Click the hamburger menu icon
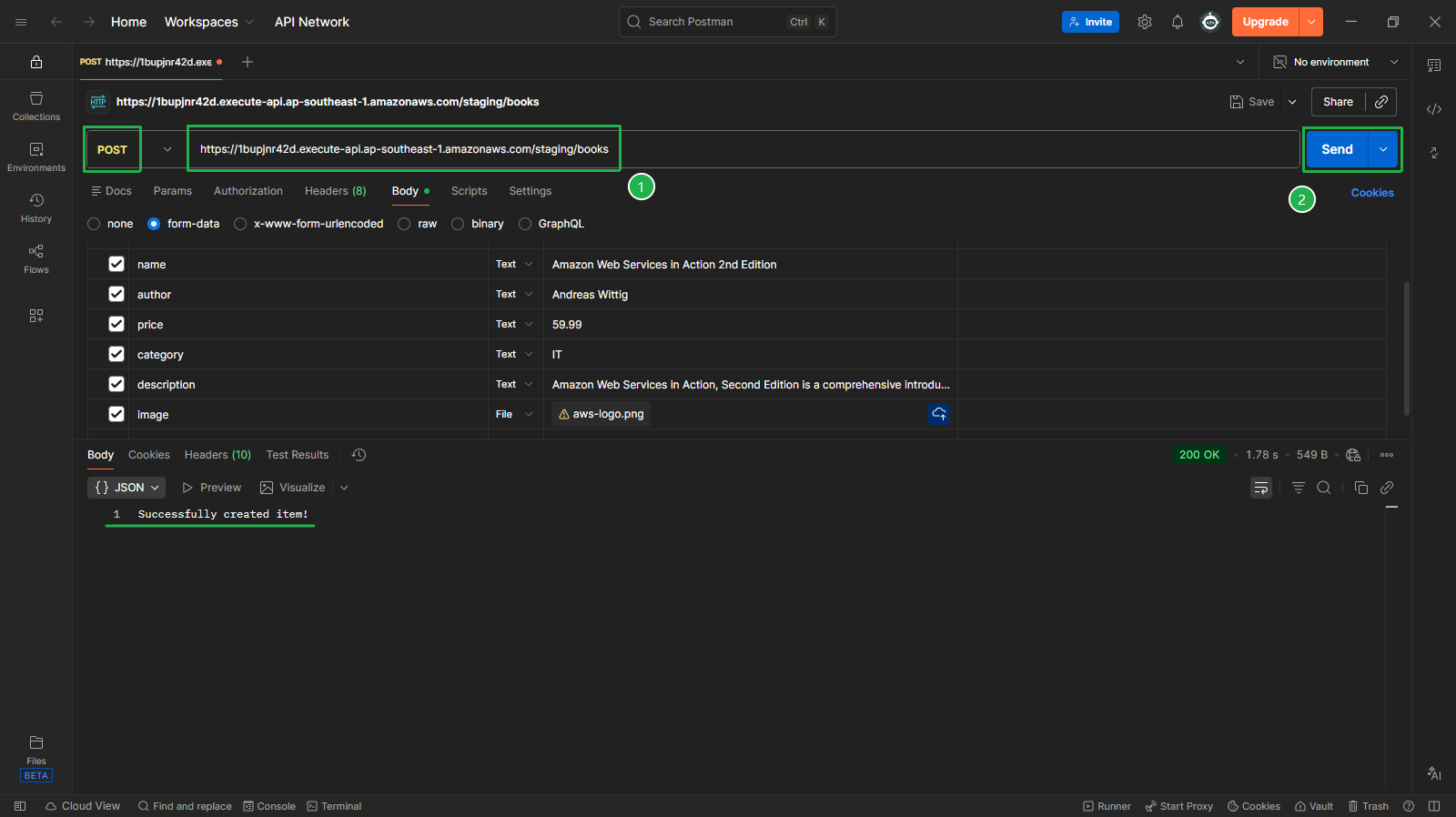The width and height of the screenshot is (1456, 817). pos(21,22)
